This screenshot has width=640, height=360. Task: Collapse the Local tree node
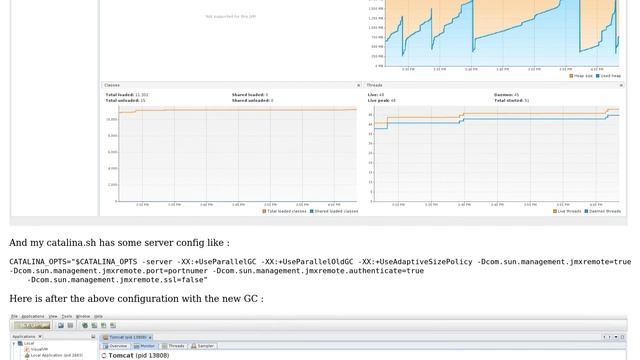(14, 344)
